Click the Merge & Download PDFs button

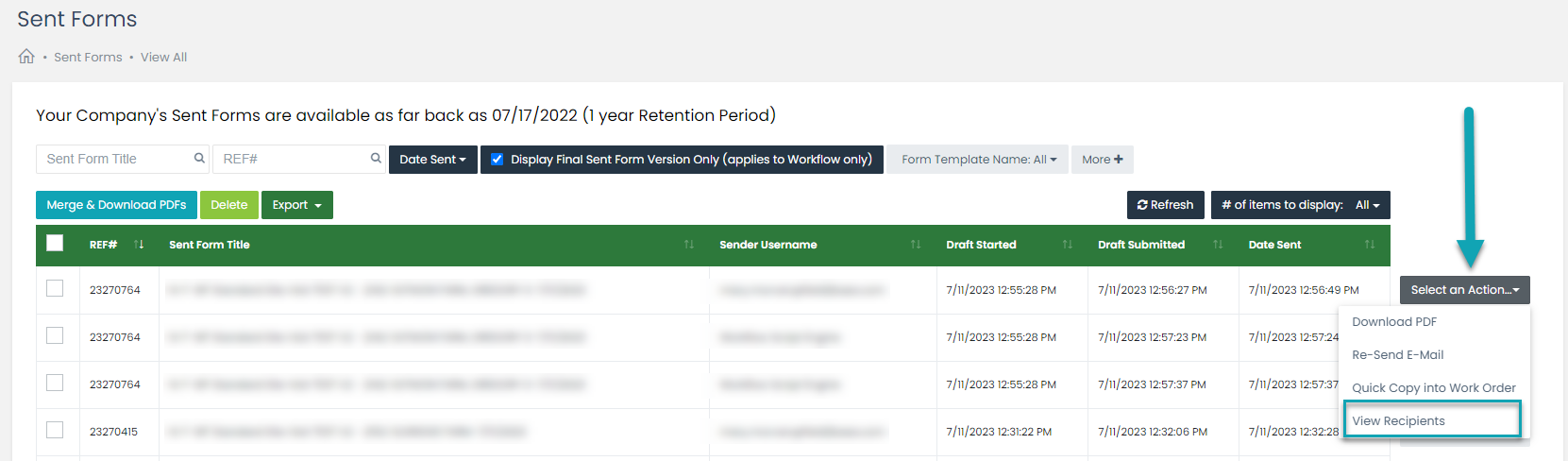(x=116, y=205)
